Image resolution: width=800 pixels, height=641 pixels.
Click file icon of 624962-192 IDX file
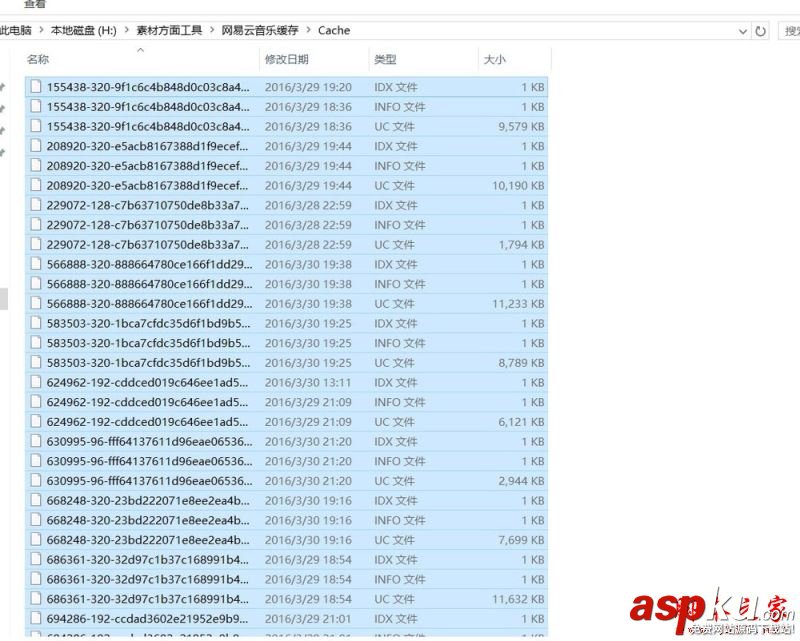[36, 382]
